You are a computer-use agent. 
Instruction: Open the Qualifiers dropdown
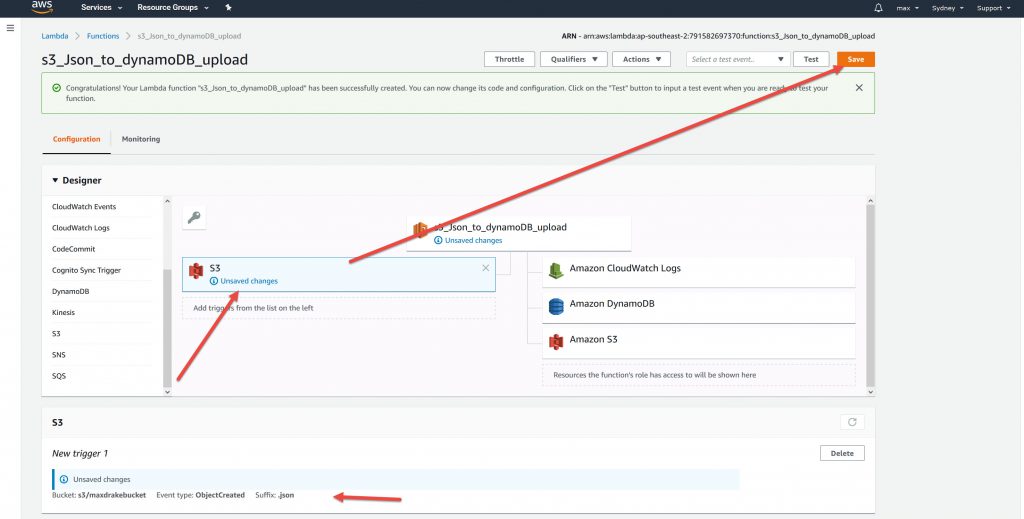573,59
